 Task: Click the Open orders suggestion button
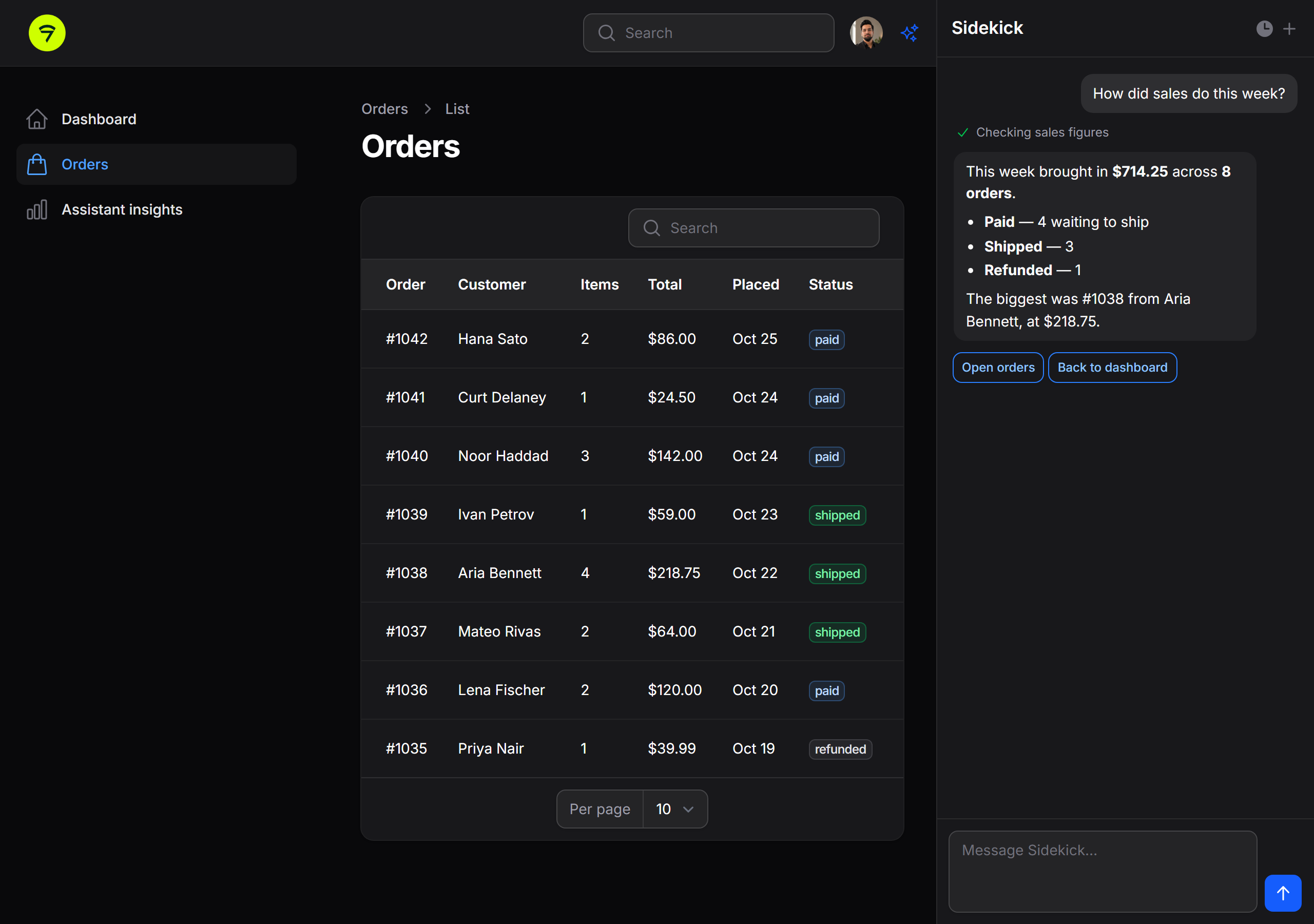(997, 368)
